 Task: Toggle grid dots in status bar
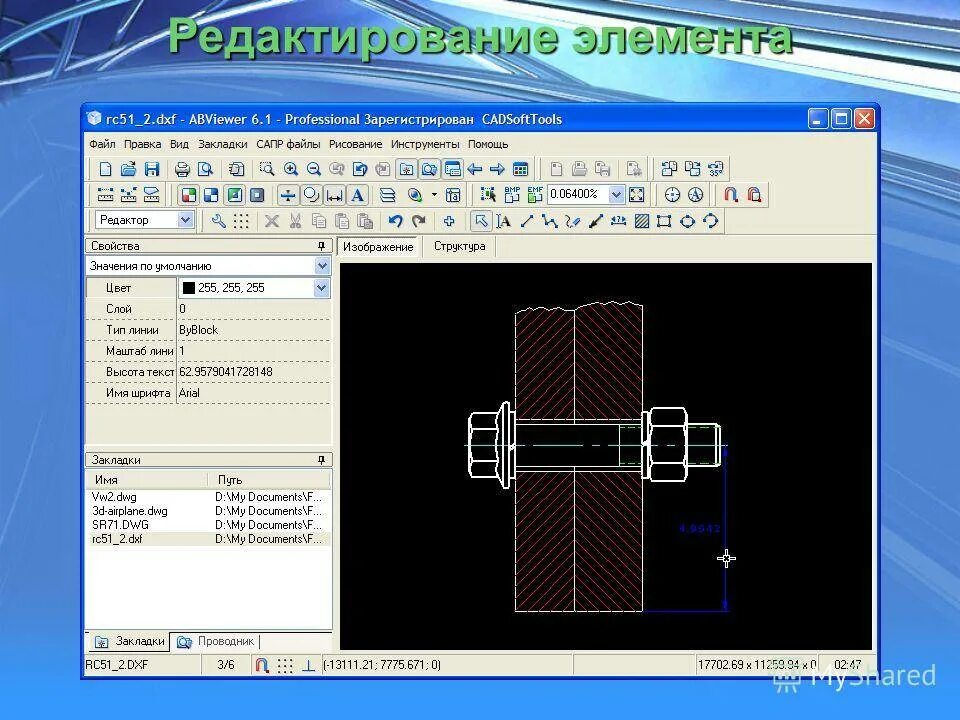[x=285, y=665]
